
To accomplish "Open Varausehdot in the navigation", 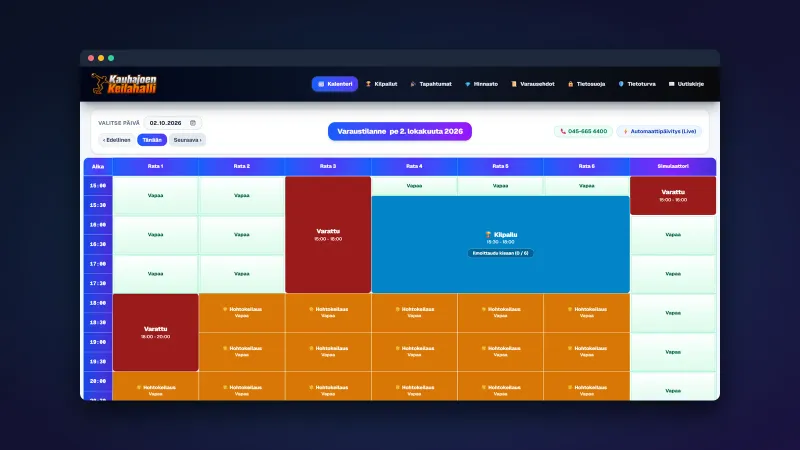I will pos(533,84).
